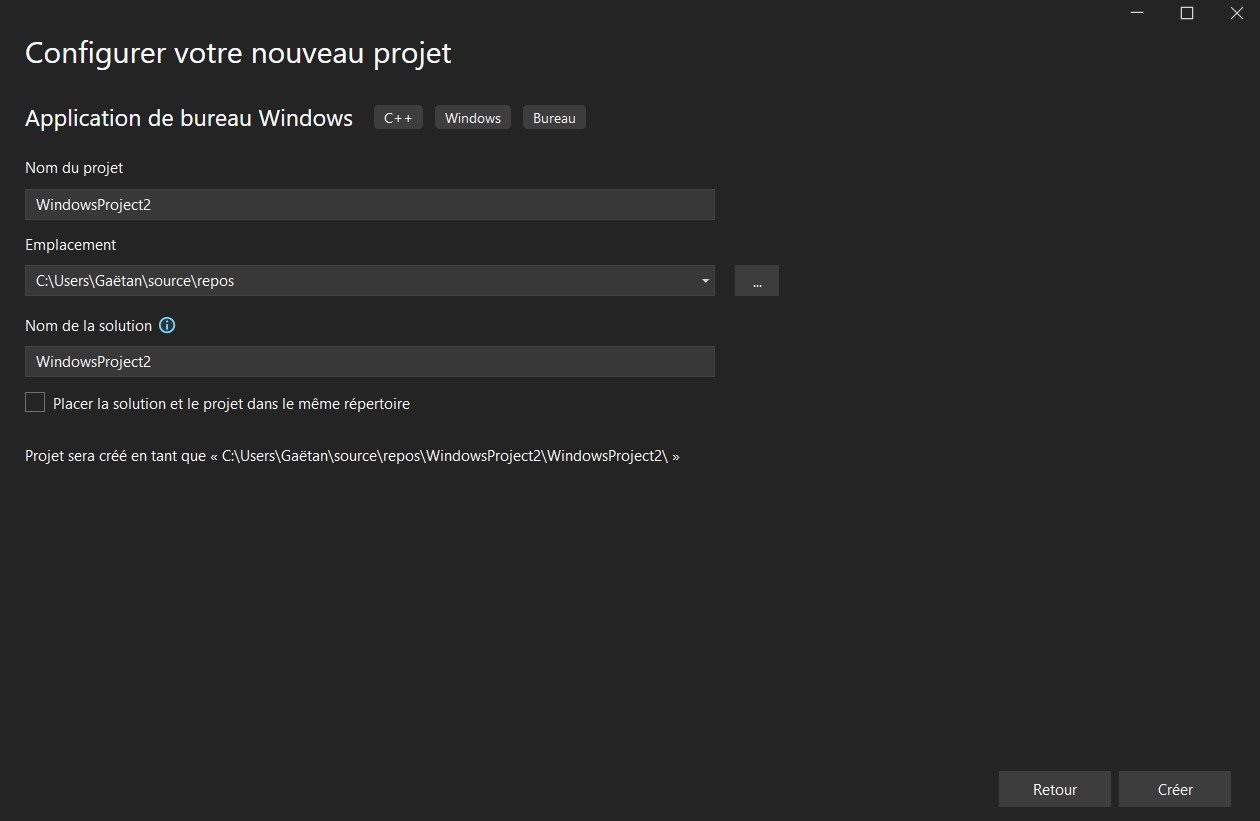The height and width of the screenshot is (821, 1260).
Task: Click the 'Nom du projet' label
Action: (x=74, y=168)
